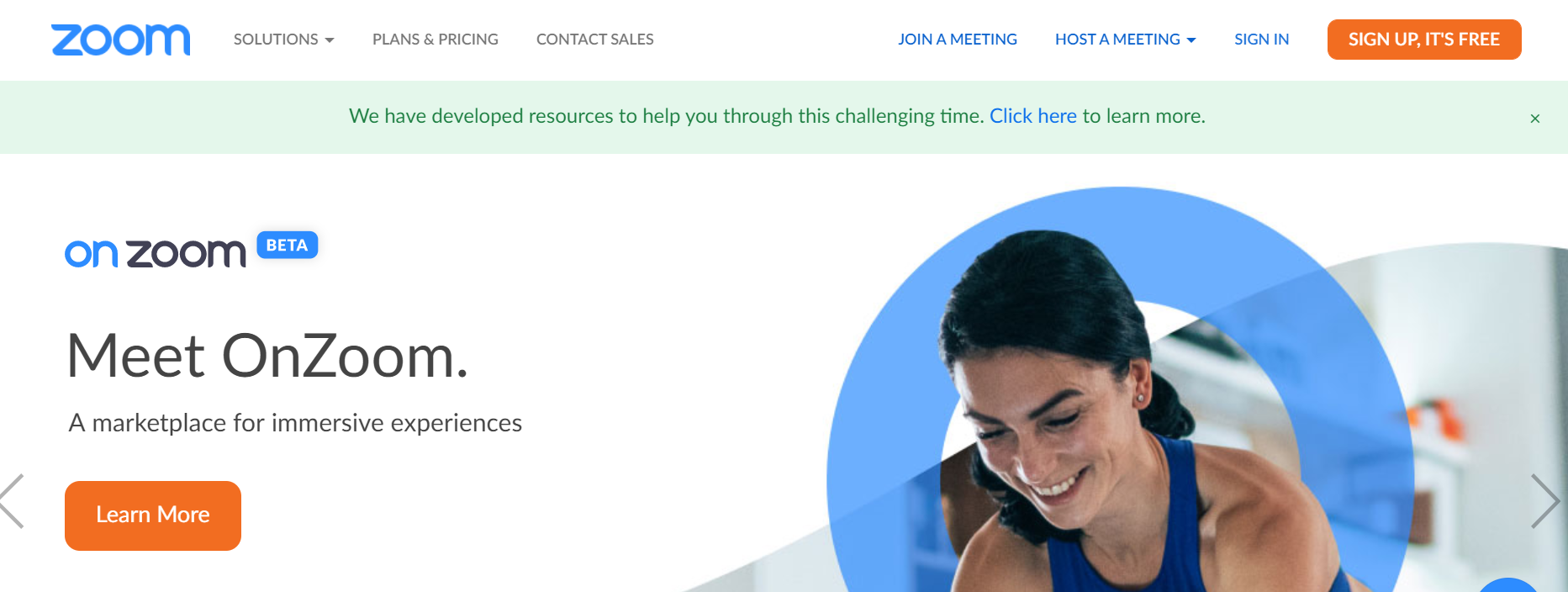Dismiss the green resources banner

pyautogui.click(x=1534, y=119)
